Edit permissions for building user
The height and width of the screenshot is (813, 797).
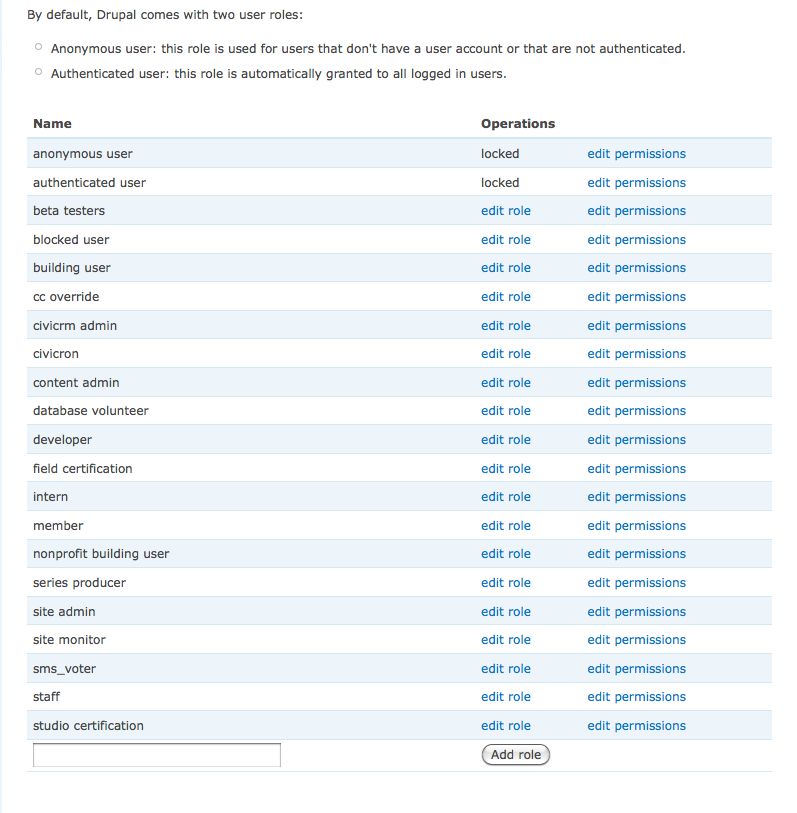(x=636, y=268)
